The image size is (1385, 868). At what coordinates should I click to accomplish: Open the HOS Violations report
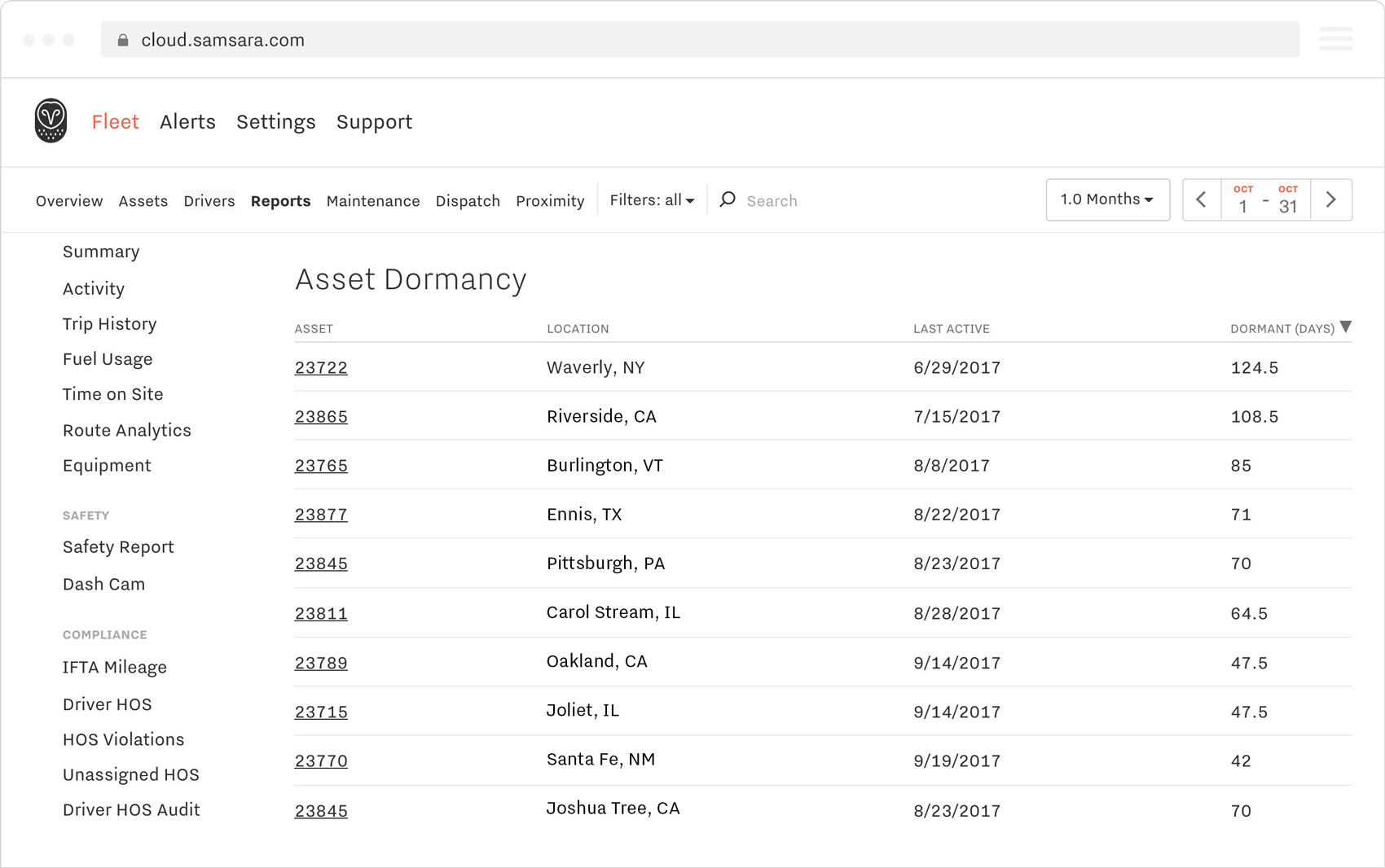(x=124, y=739)
